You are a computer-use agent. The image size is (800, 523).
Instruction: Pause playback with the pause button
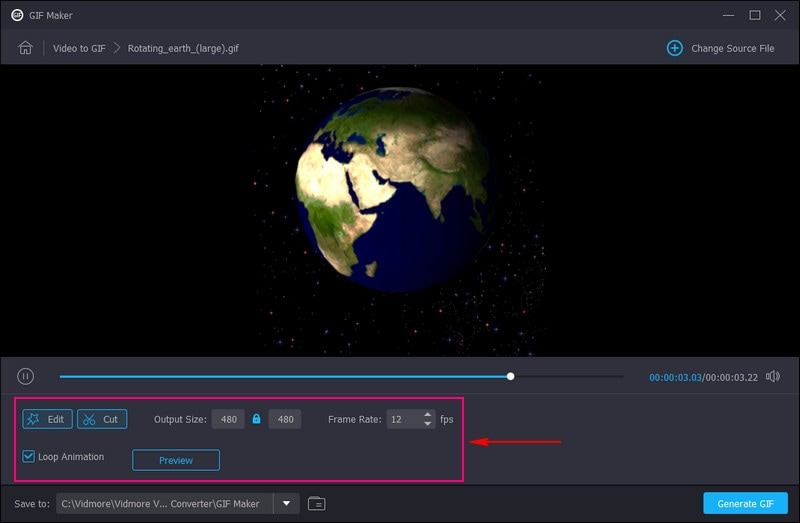point(26,377)
